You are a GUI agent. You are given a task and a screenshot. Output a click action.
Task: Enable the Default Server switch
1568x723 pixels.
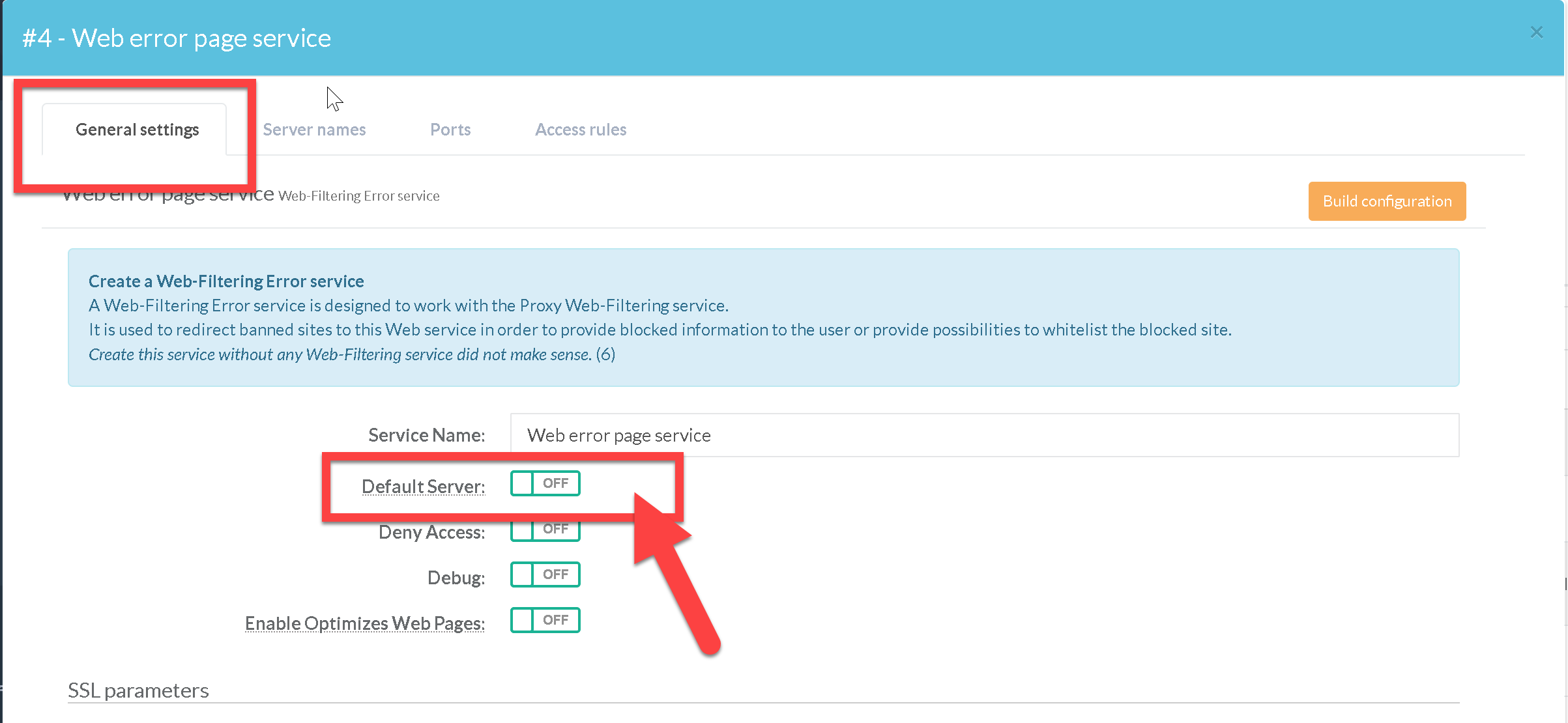pos(545,483)
